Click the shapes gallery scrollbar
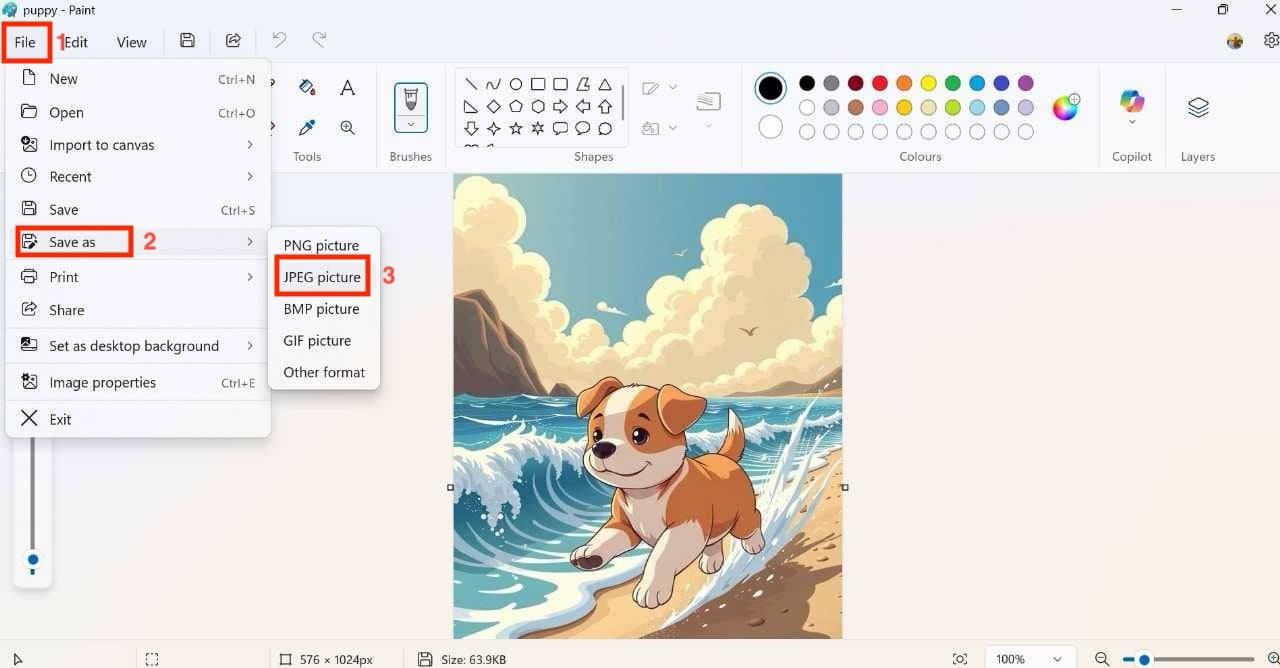The width and height of the screenshot is (1280, 668). click(623, 101)
